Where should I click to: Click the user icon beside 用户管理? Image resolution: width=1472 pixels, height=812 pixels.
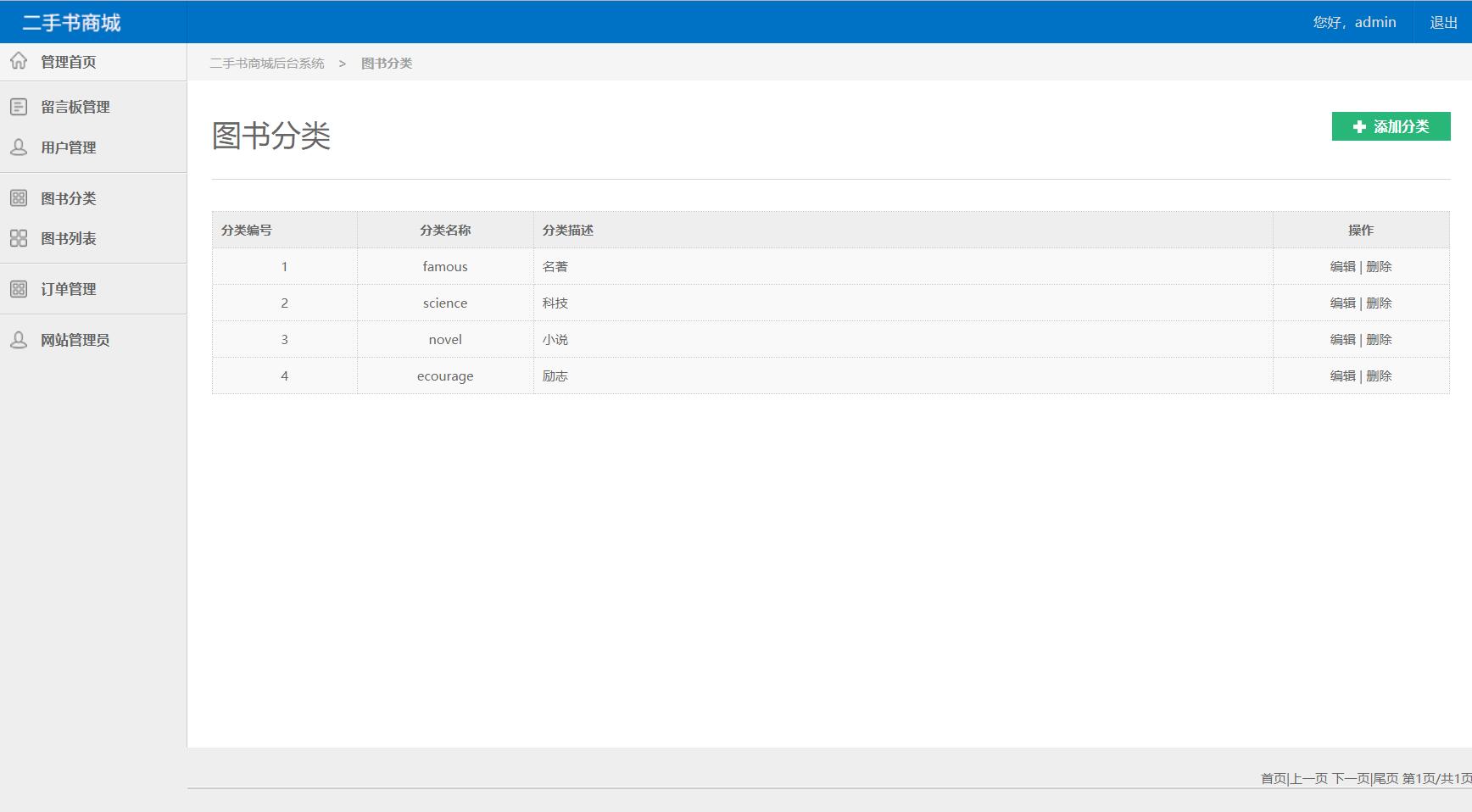click(19, 147)
